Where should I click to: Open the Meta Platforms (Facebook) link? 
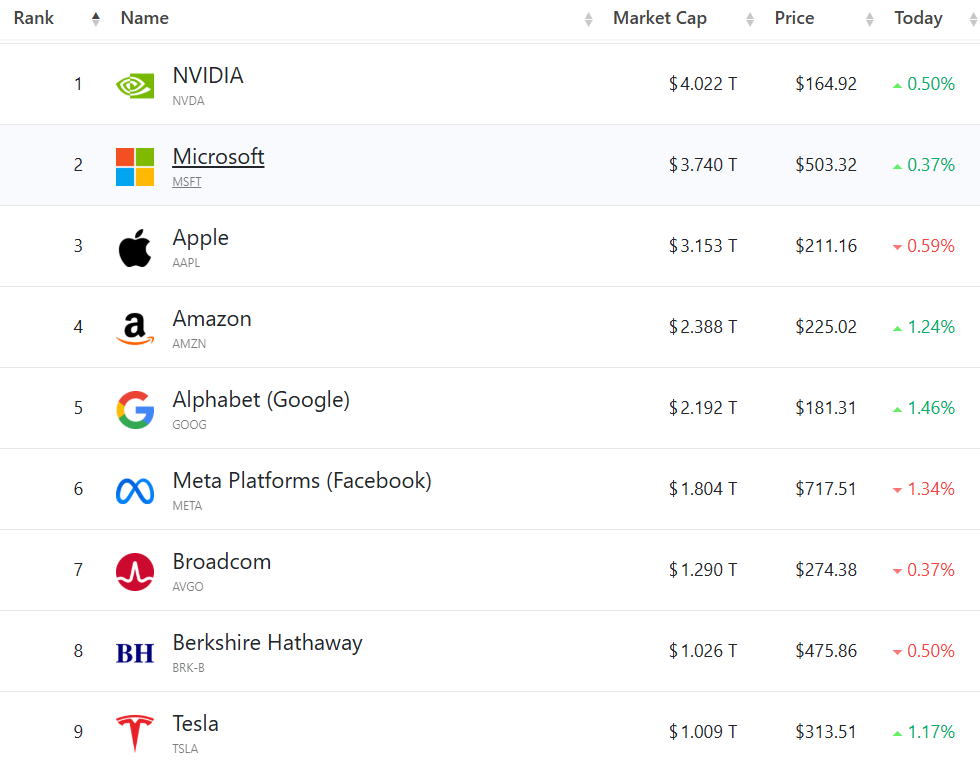[x=302, y=481]
